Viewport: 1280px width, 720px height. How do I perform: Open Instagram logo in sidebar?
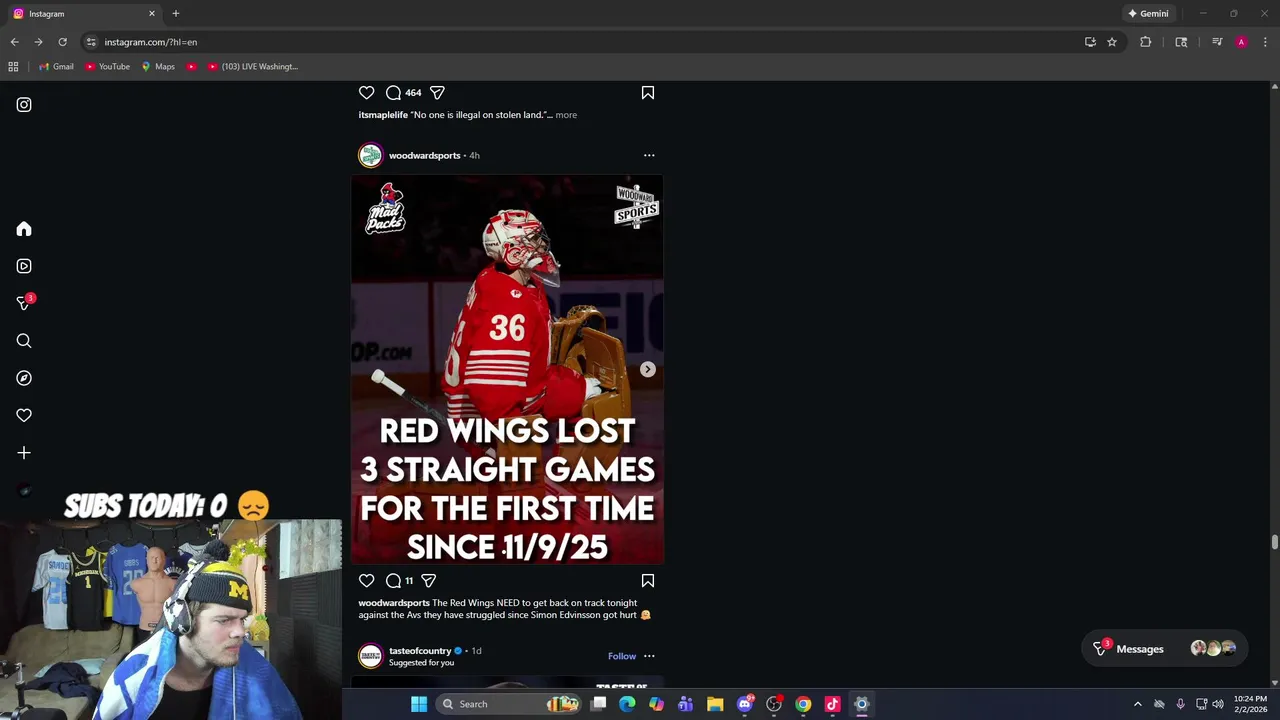(24, 105)
